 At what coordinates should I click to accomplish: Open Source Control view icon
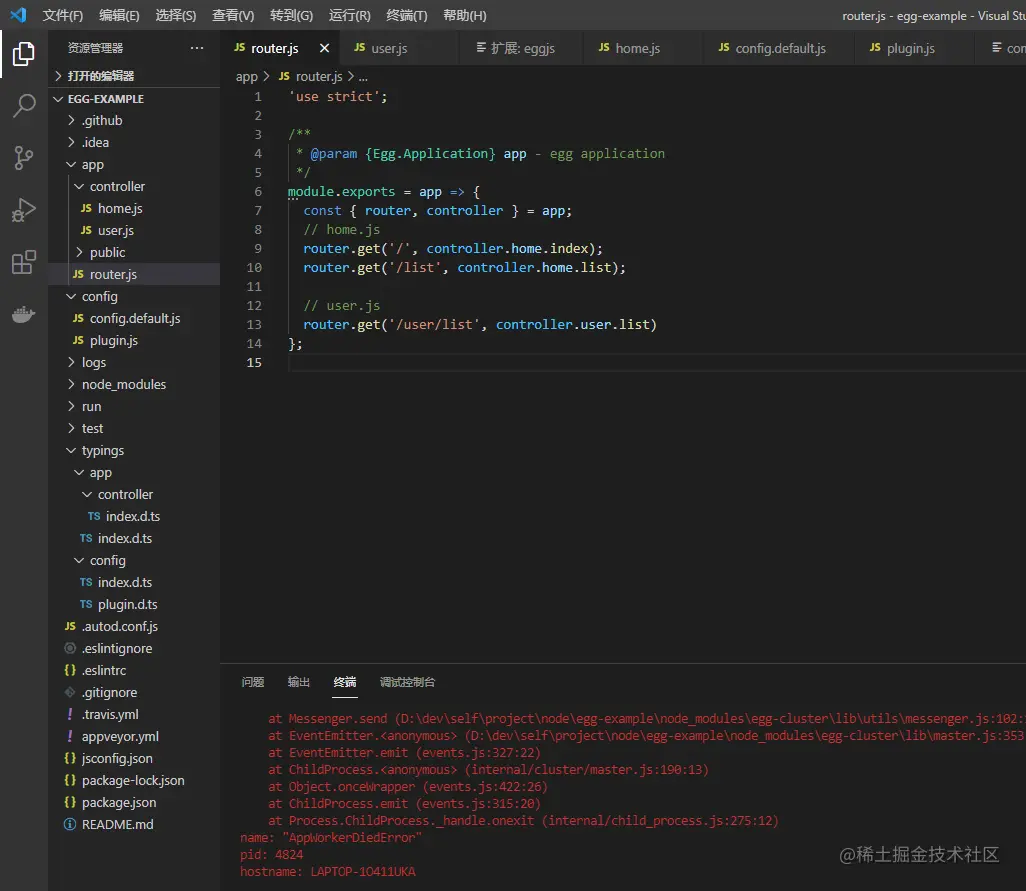24,158
